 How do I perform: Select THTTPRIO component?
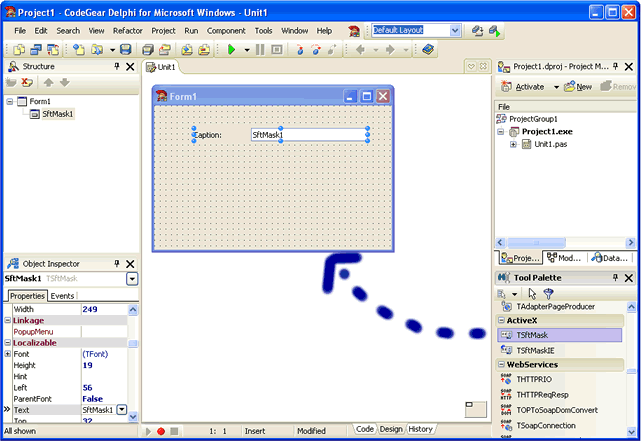[x=534, y=380]
